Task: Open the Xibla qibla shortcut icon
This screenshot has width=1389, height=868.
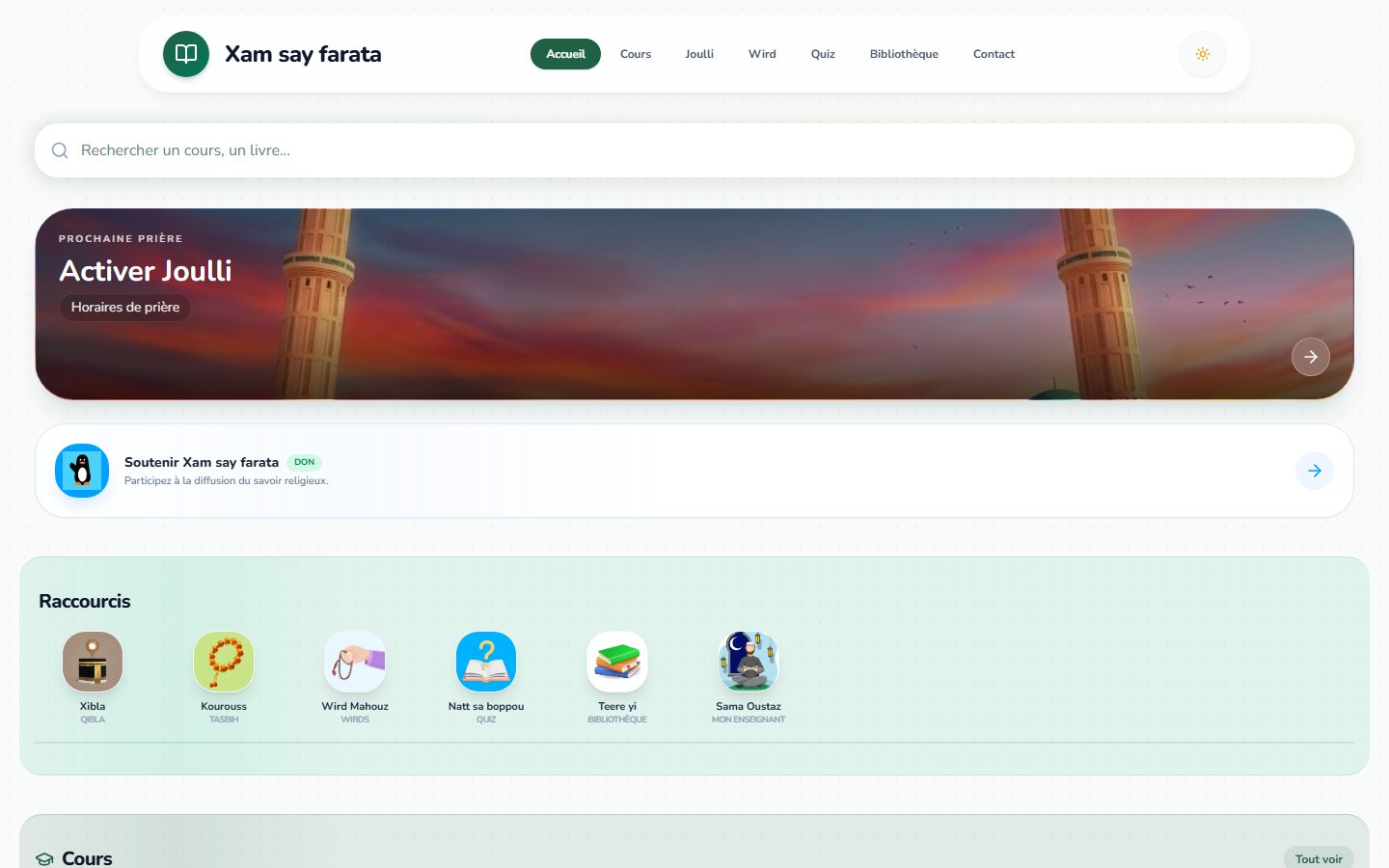Action: 93,662
